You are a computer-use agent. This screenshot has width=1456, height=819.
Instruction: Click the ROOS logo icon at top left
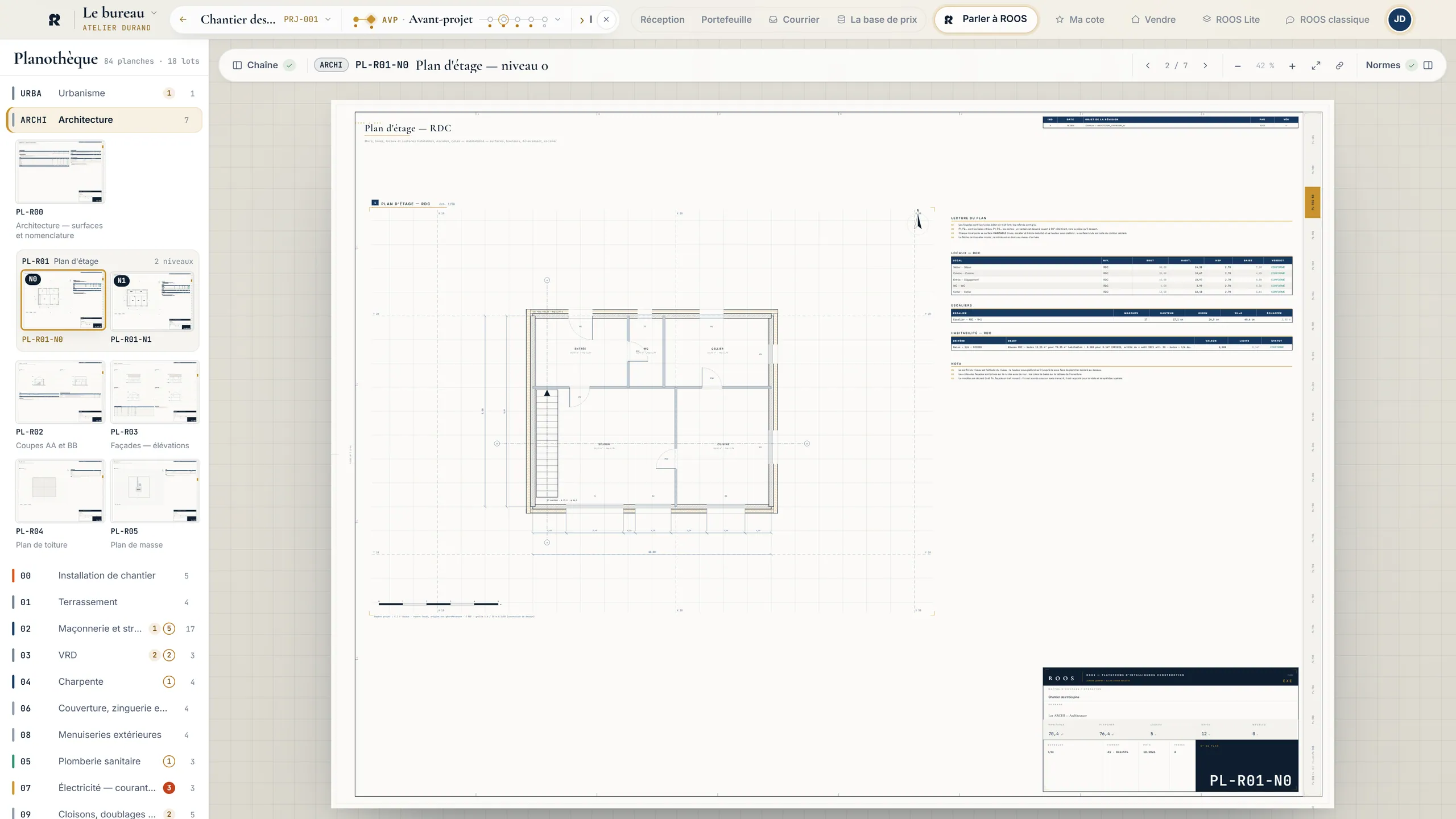pos(55,20)
